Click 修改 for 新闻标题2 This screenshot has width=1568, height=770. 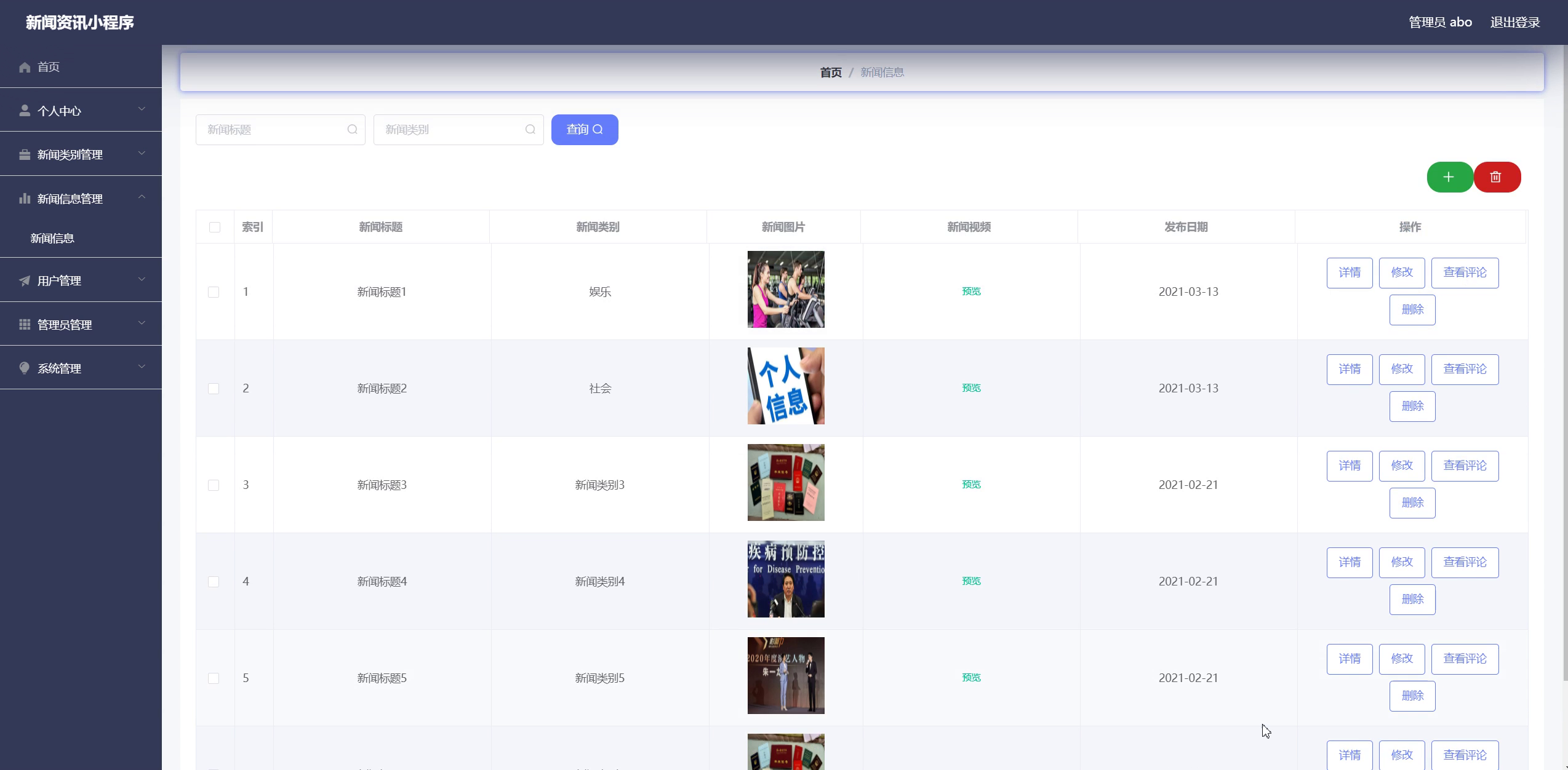tap(1402, 369)
